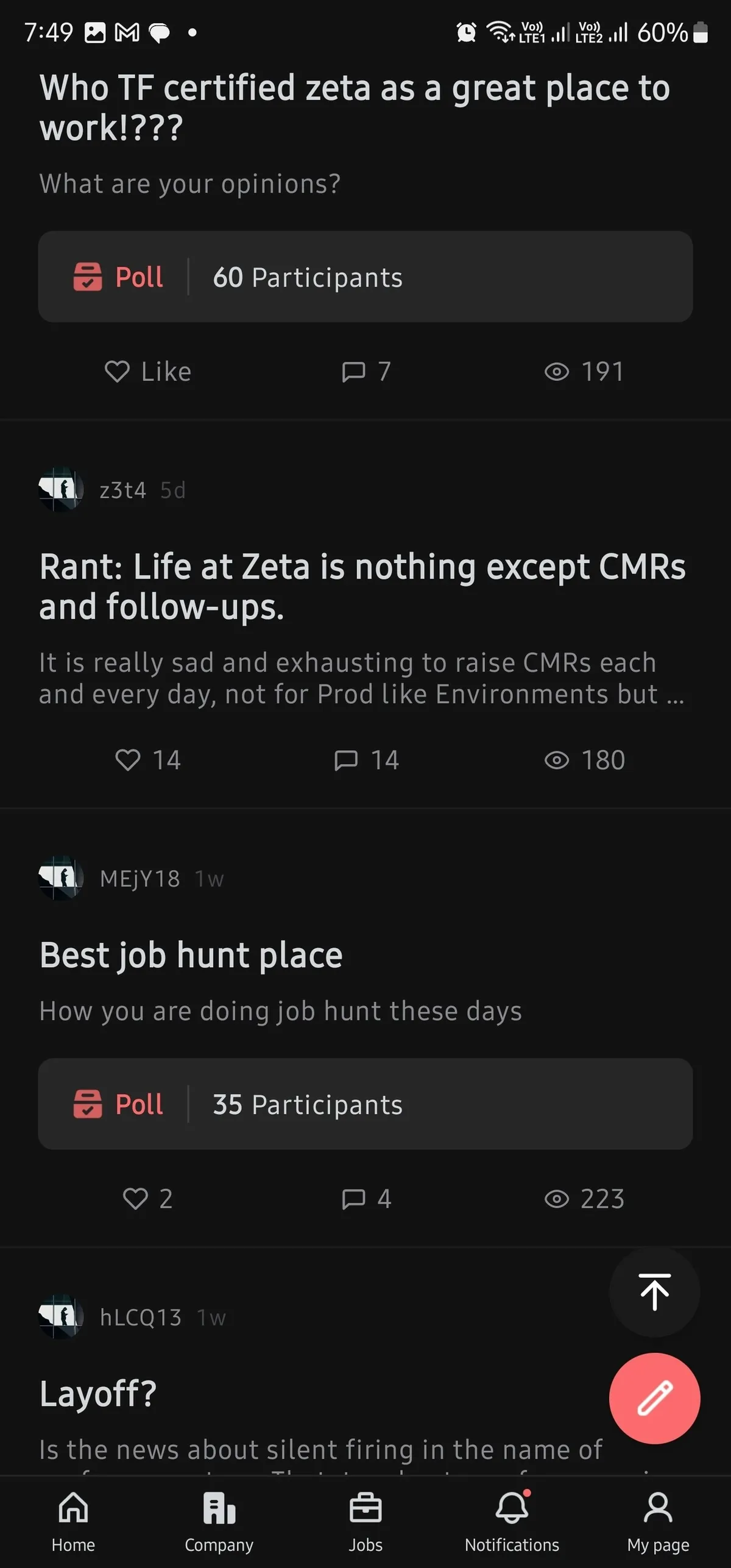This screenshot has height=1568, width=731.
Task: Open the Layoff? post title
Action: 98,1394
